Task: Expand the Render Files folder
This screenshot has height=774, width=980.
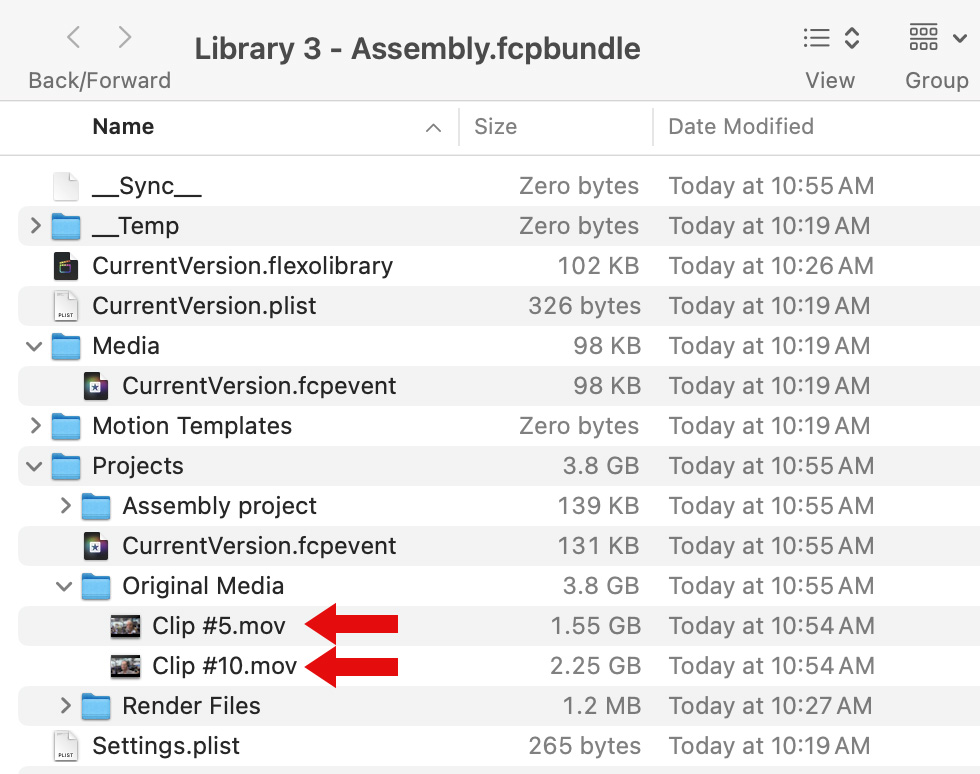Action: [x=66, y=706]
